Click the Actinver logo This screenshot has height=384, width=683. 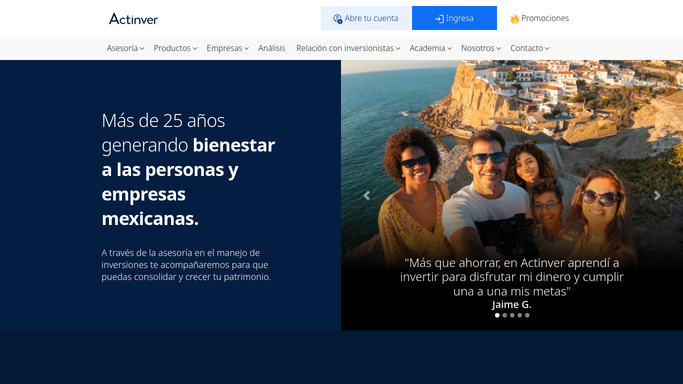click(x=133, y=19)
